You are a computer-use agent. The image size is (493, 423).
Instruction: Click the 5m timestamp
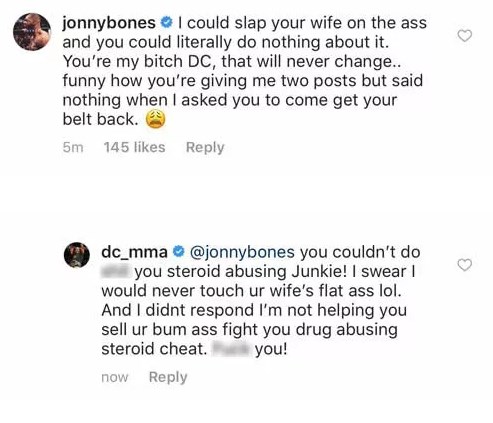[73, 147]
